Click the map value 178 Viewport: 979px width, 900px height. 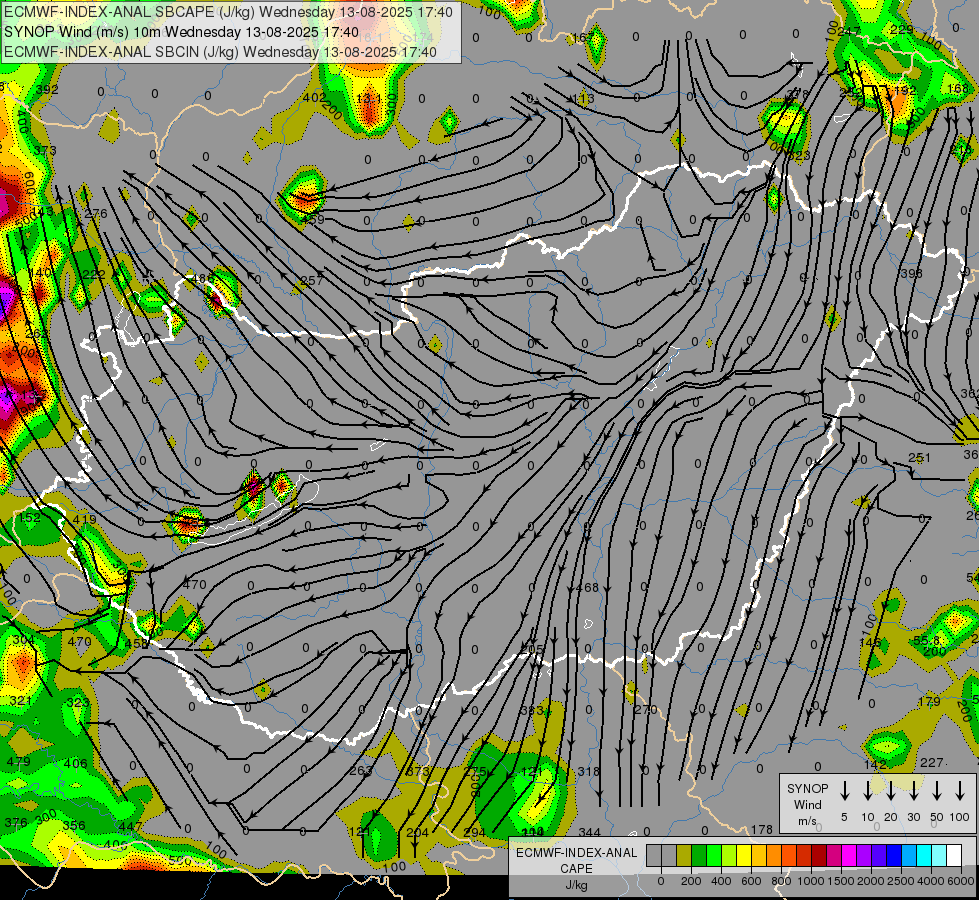coord(762,829)
